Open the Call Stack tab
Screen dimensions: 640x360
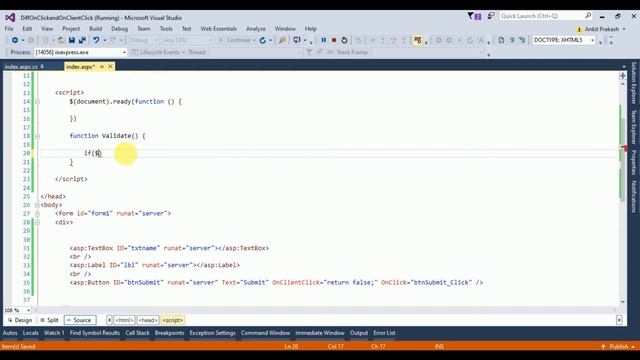pos(137,333)
